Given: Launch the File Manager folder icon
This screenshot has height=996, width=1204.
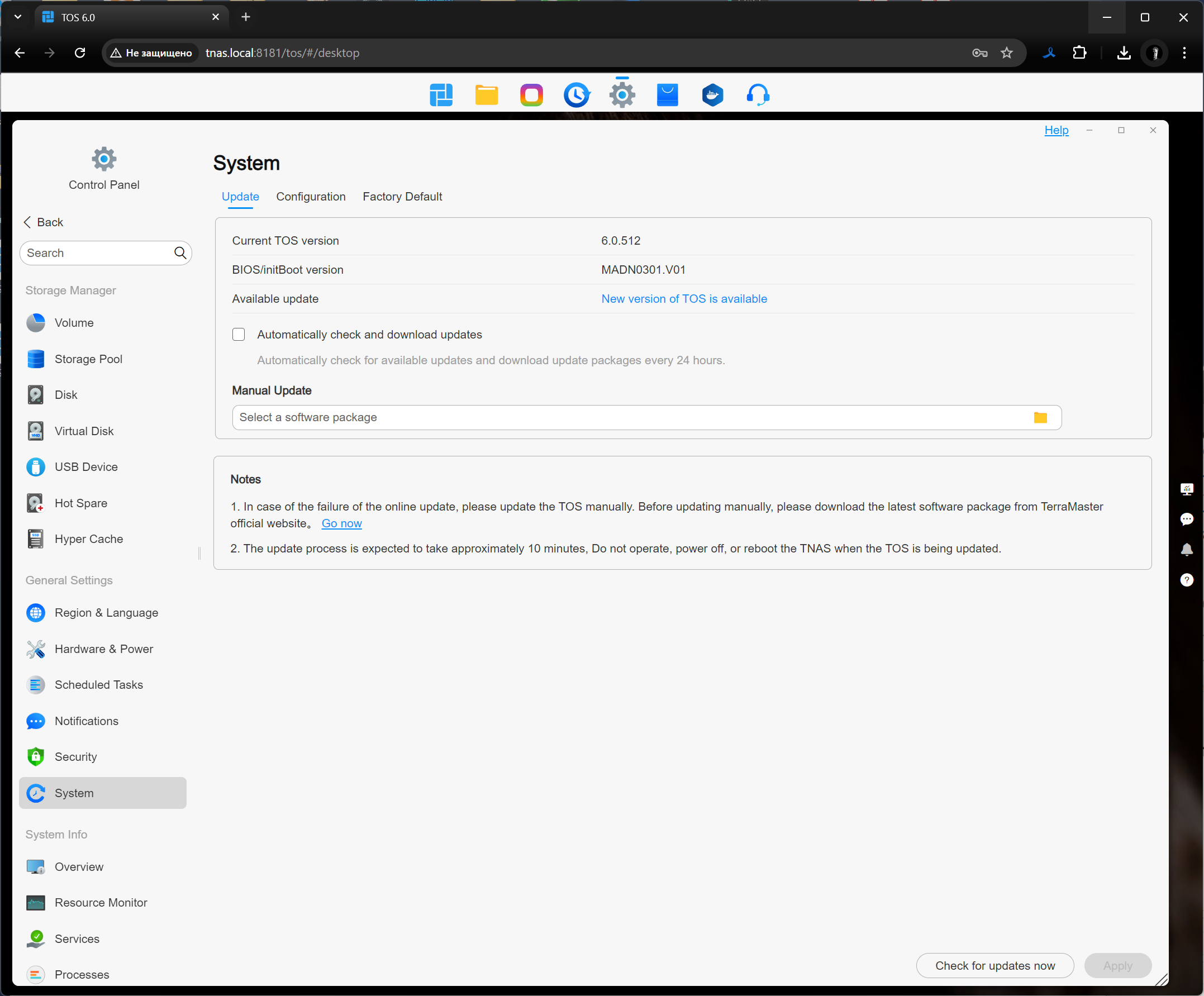Looking at the screenshot, I should tap(486, 95).
